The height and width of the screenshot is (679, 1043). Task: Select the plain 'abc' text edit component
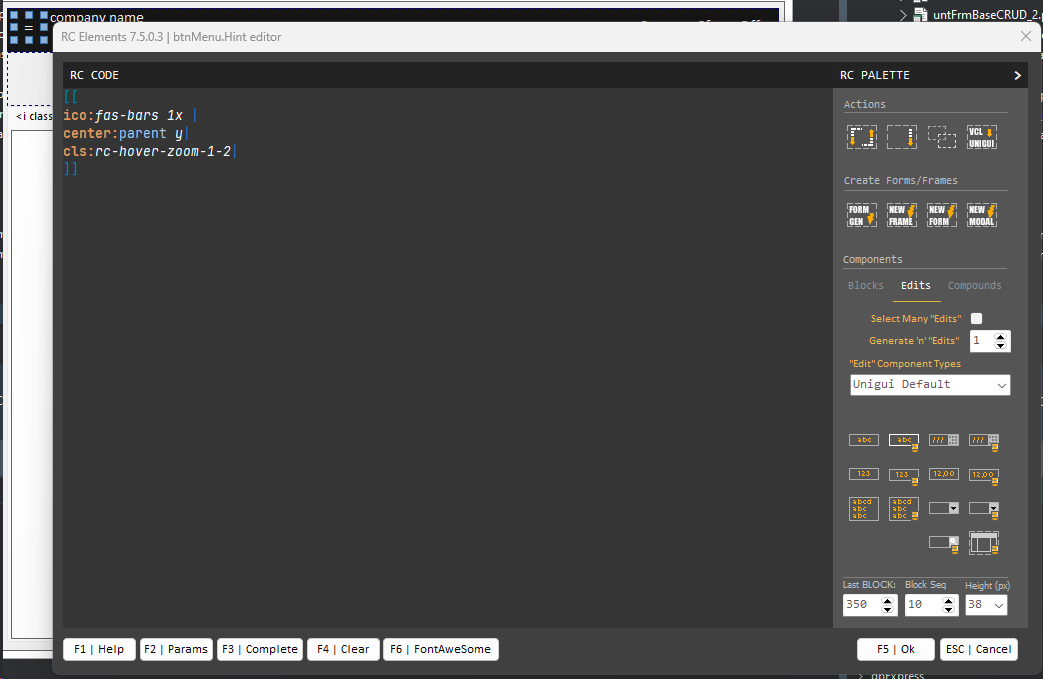(x=864, y=440)
